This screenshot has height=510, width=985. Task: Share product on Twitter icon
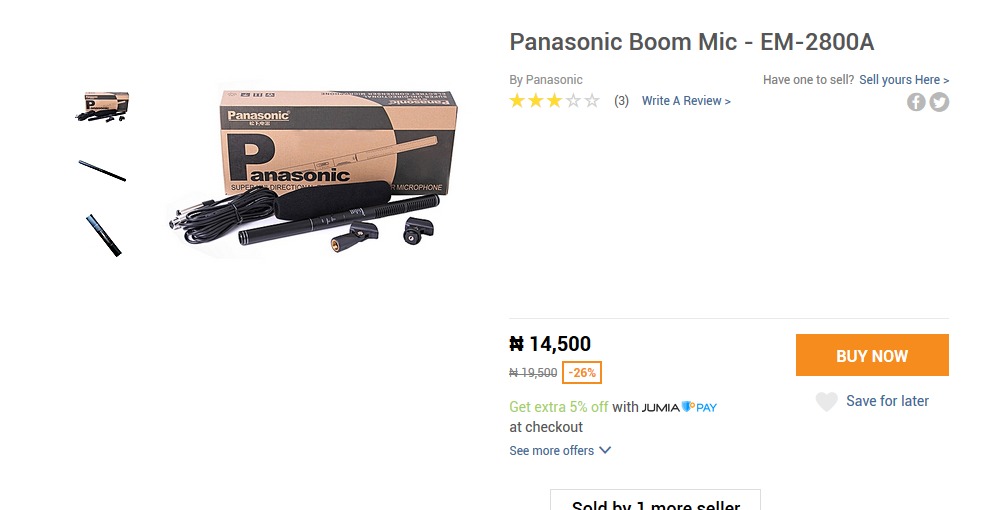pyautogui.click(x=939, y=101)
